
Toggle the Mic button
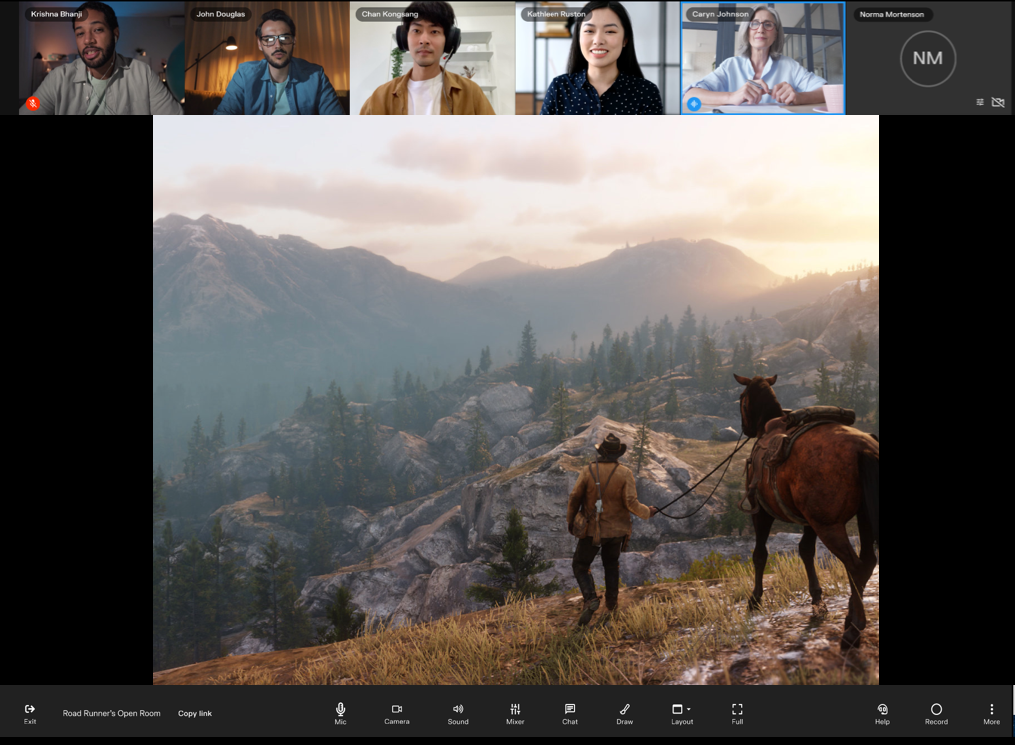point(340,713)
